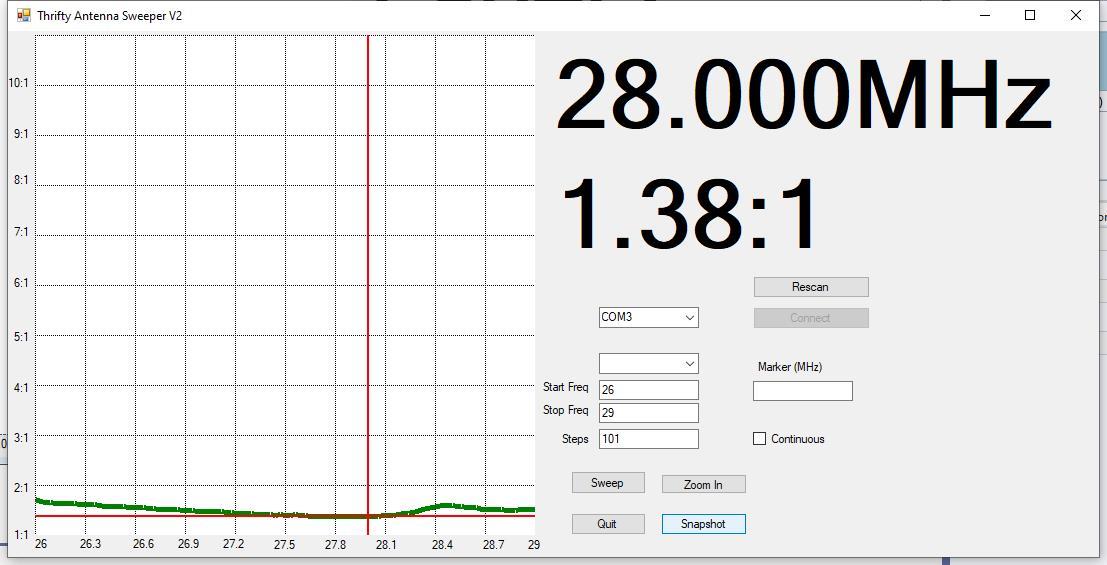Select the Stop Freq field showing 29
Screen dimensions: 1107x565
tap(649, 412)
